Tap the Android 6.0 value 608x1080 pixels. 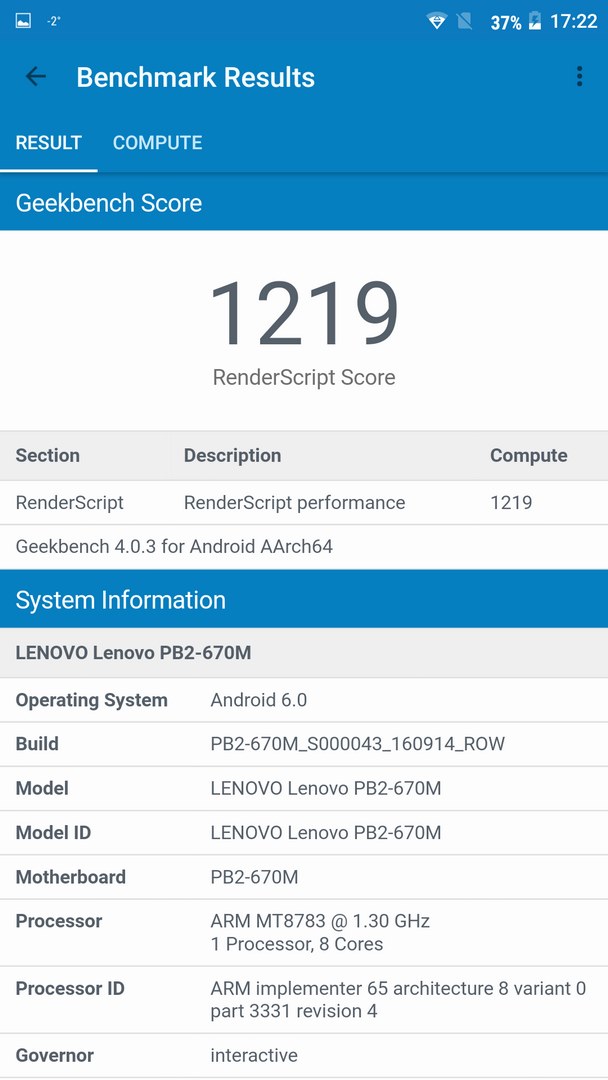pos(259,700)
